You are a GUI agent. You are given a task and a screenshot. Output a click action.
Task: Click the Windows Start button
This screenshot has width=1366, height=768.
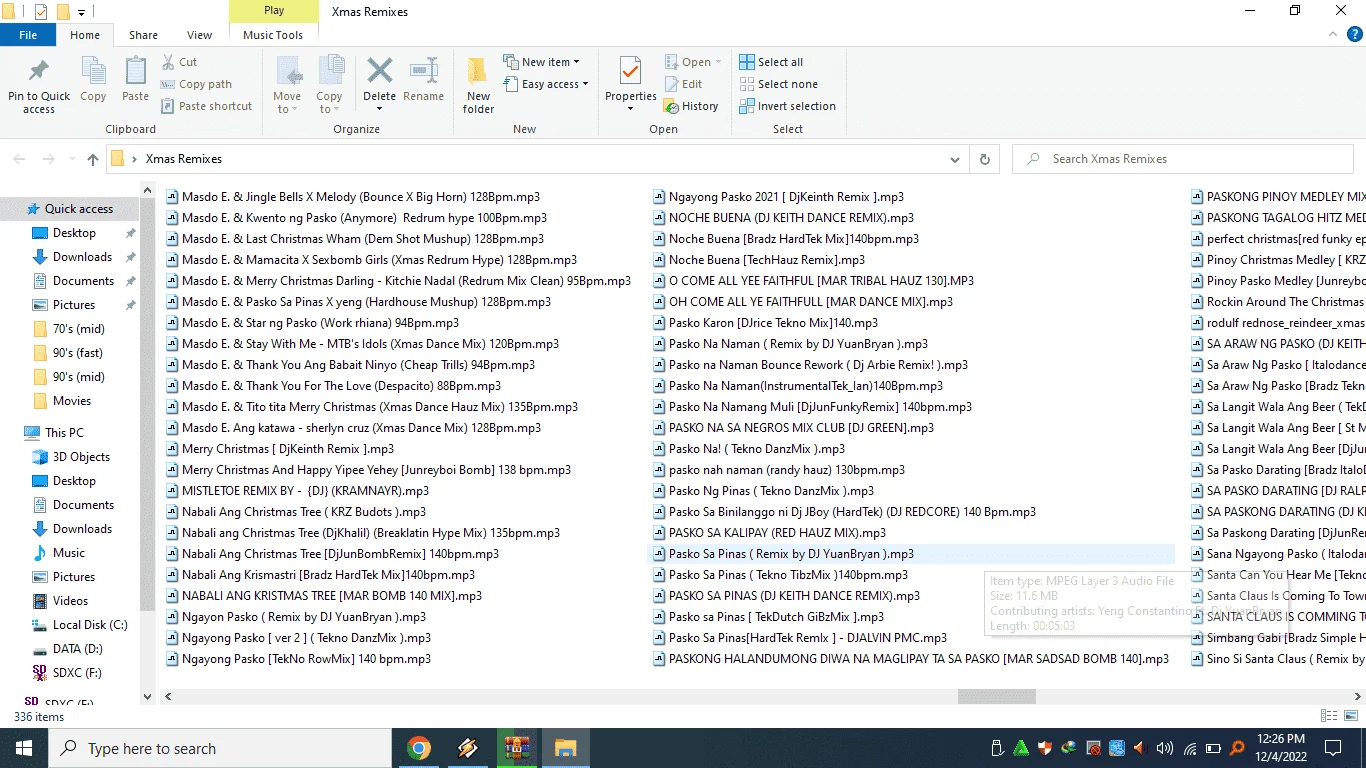coord(24,748)
